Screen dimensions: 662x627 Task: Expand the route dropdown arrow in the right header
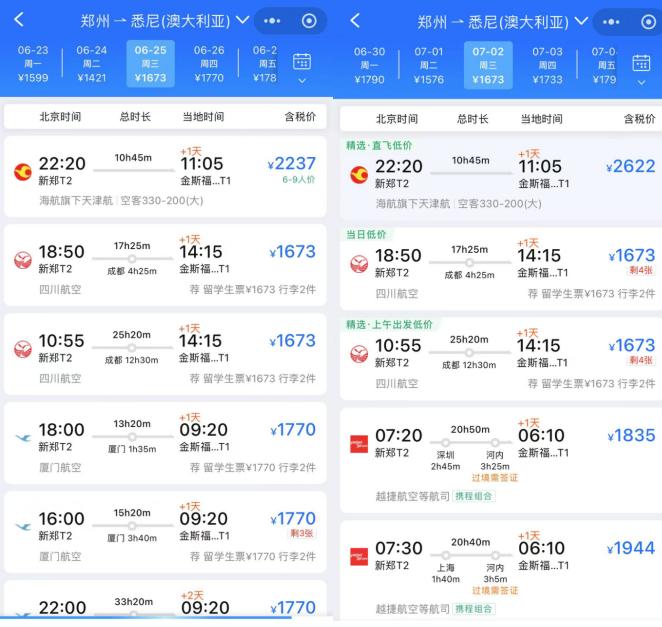(578, 21)
